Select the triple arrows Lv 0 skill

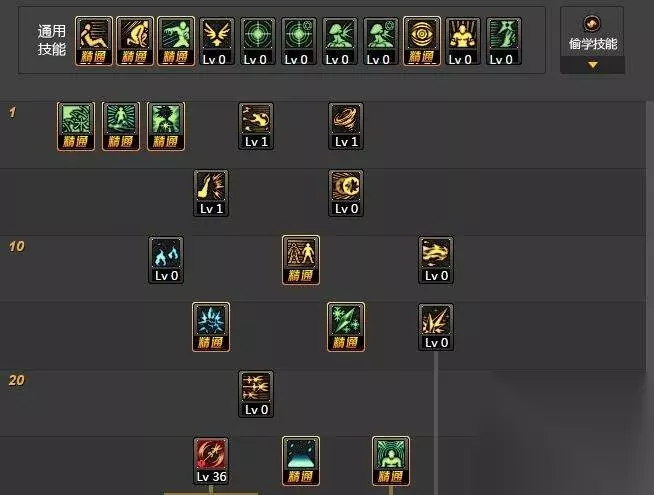[x=256, y=394]
